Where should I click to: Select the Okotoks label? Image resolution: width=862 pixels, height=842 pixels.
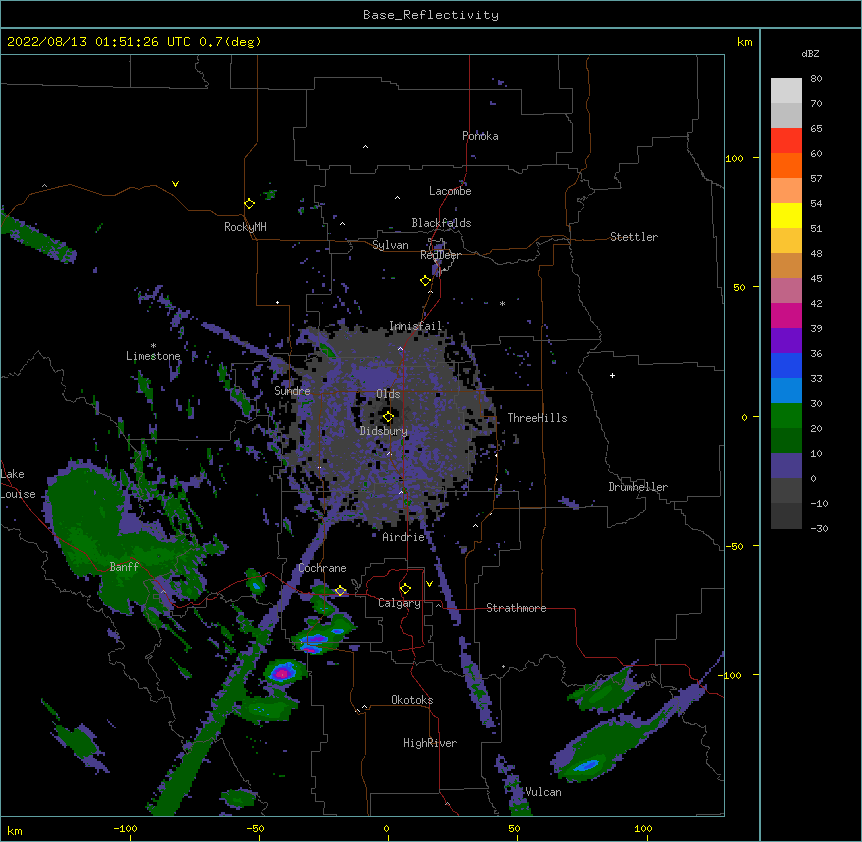(412, 700)
